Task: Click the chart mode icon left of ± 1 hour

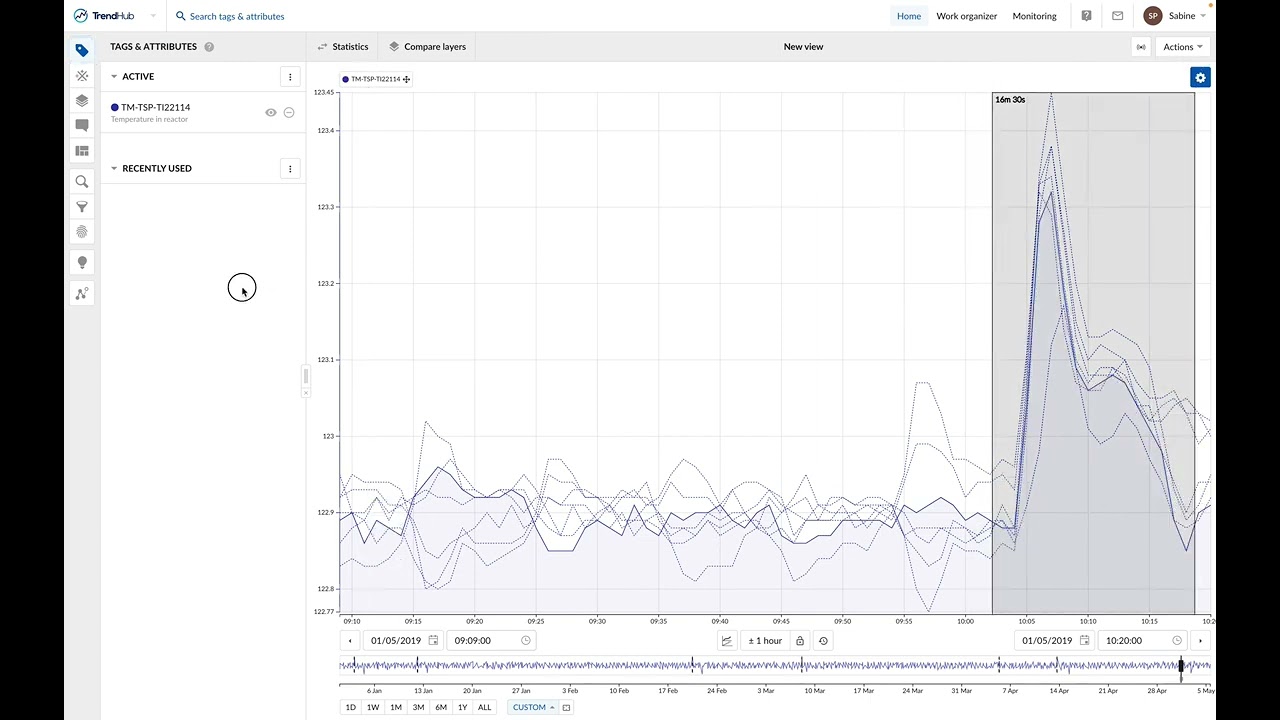Action: [x=727, y=641]
